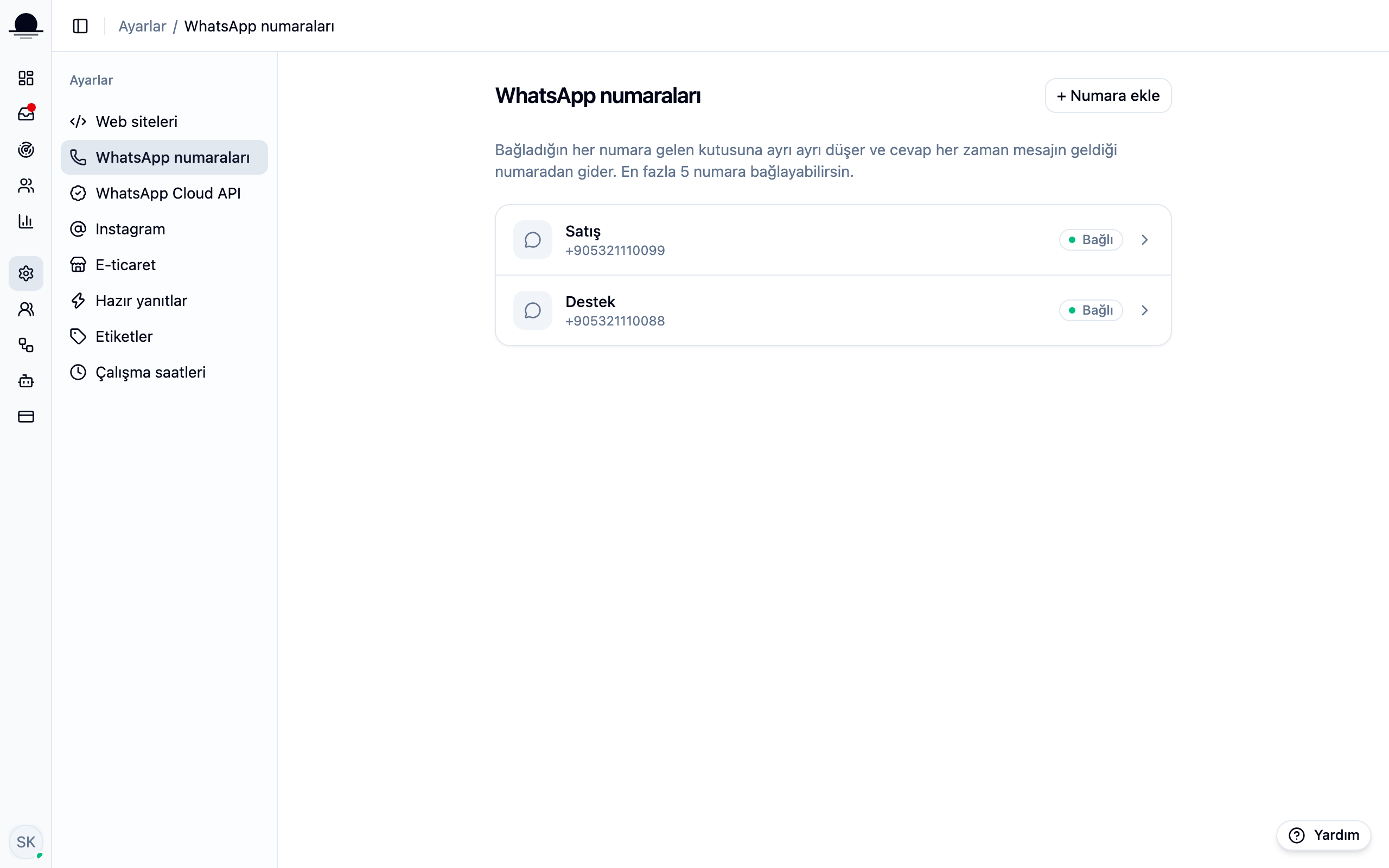
Task: Click the chat bubble icon in the Destek row
Action: tap(533, 310)
